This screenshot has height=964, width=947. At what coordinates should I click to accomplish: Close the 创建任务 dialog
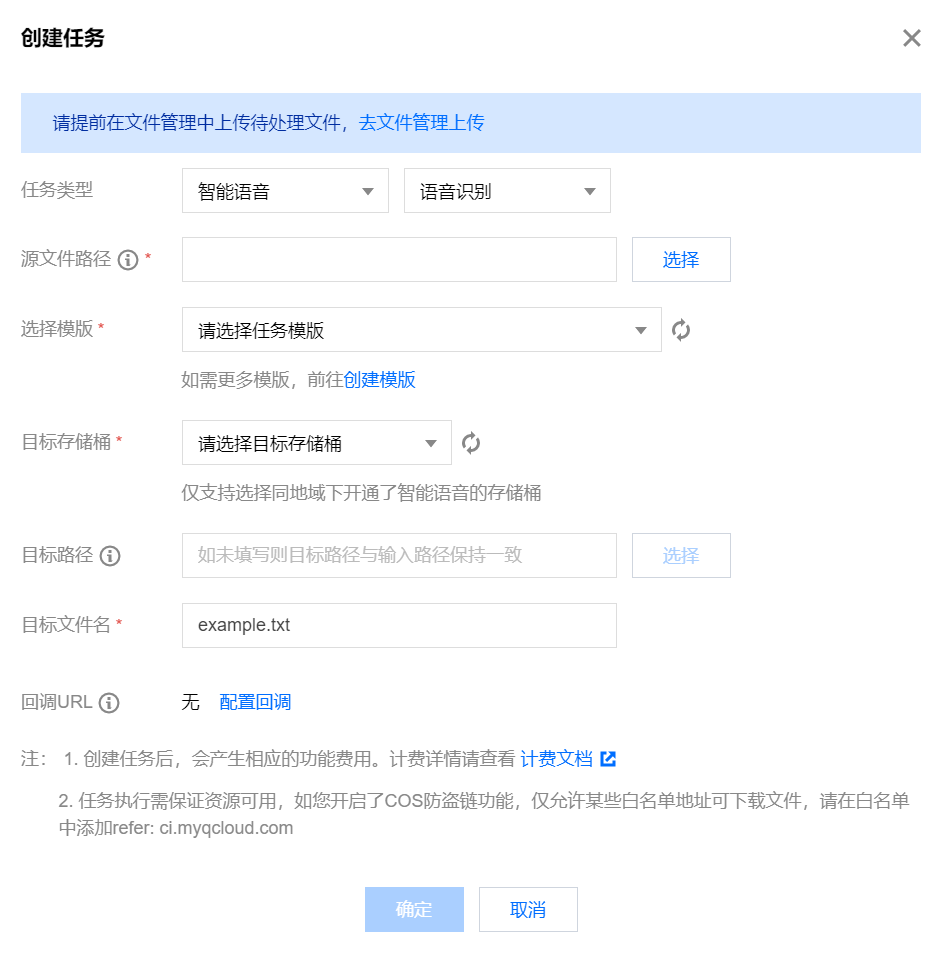click(x=911, y=39)
